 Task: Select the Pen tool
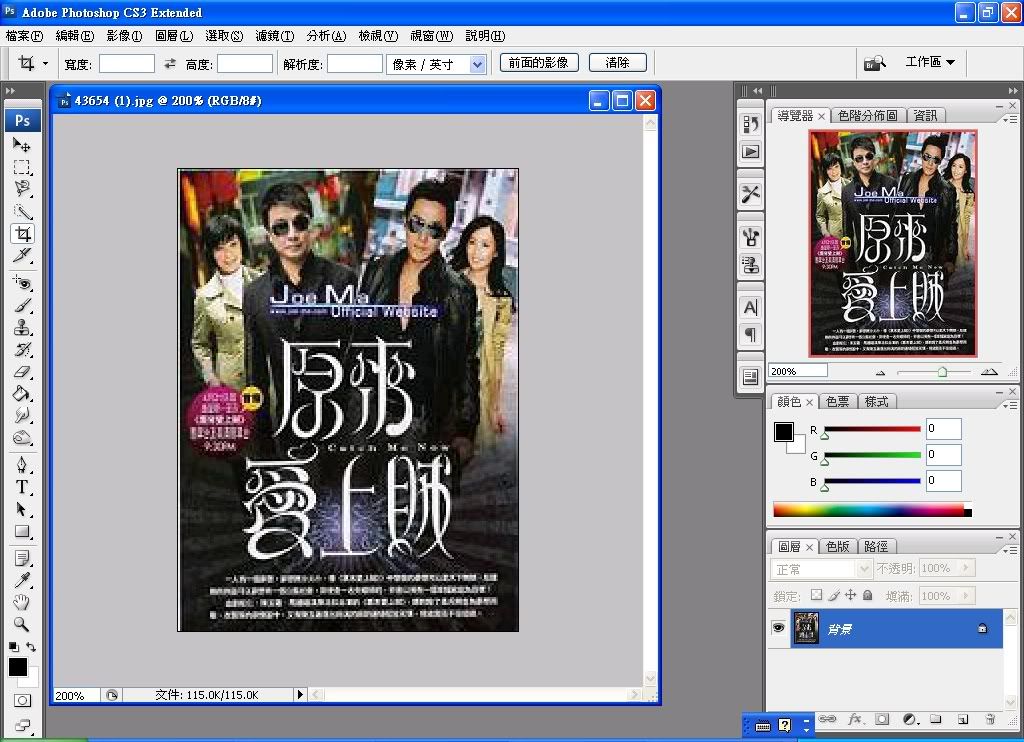point(22,465)
